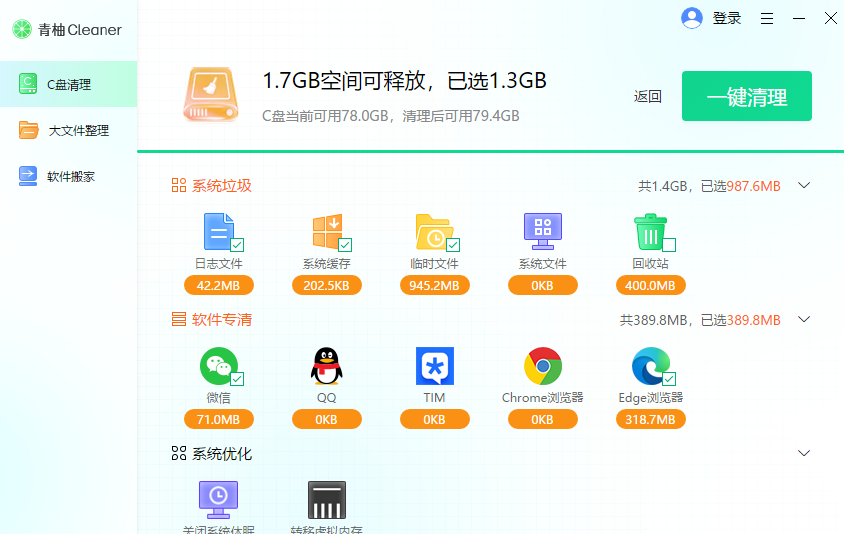Click the 系统缓存 Windows icon
Viewport: 844px width, 534px height.
coord(327,231)
